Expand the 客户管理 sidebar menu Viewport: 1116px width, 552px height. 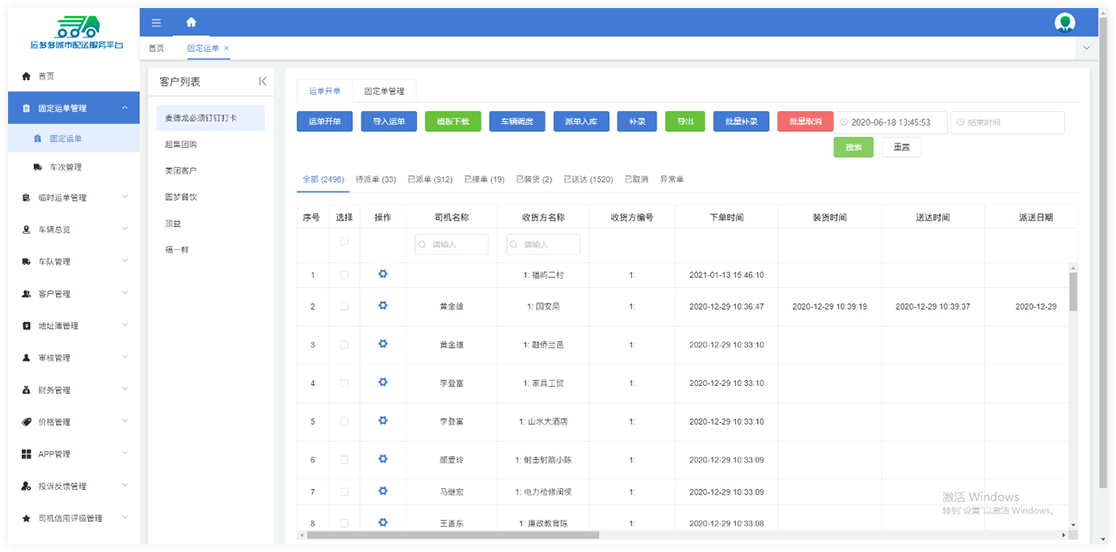coord(74,293)
